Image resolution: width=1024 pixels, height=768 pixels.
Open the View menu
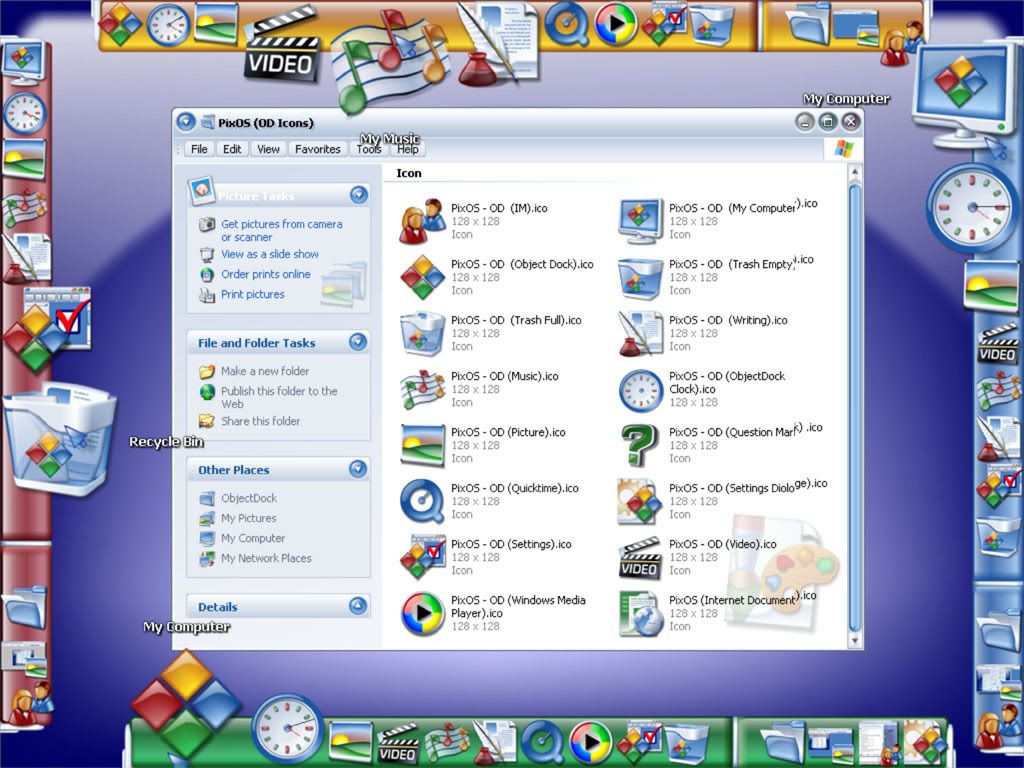tap(268, 149)
